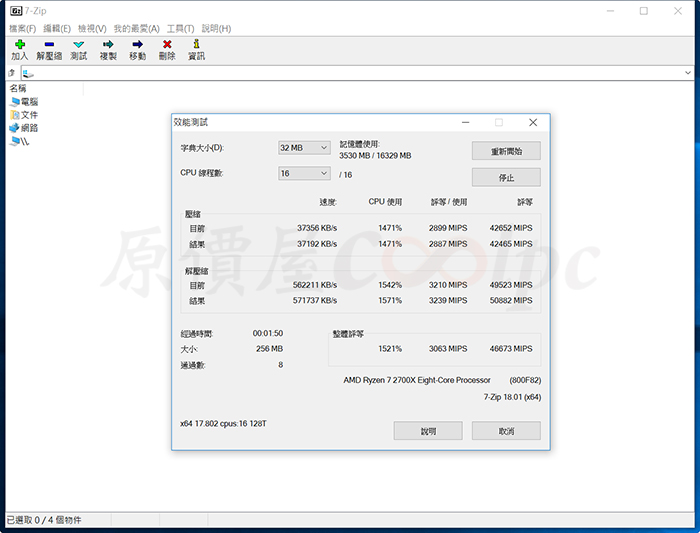Click the (800F82) CPU identifier text
The width and height of the screenshot is (700, 533).
tap(525, 380)
